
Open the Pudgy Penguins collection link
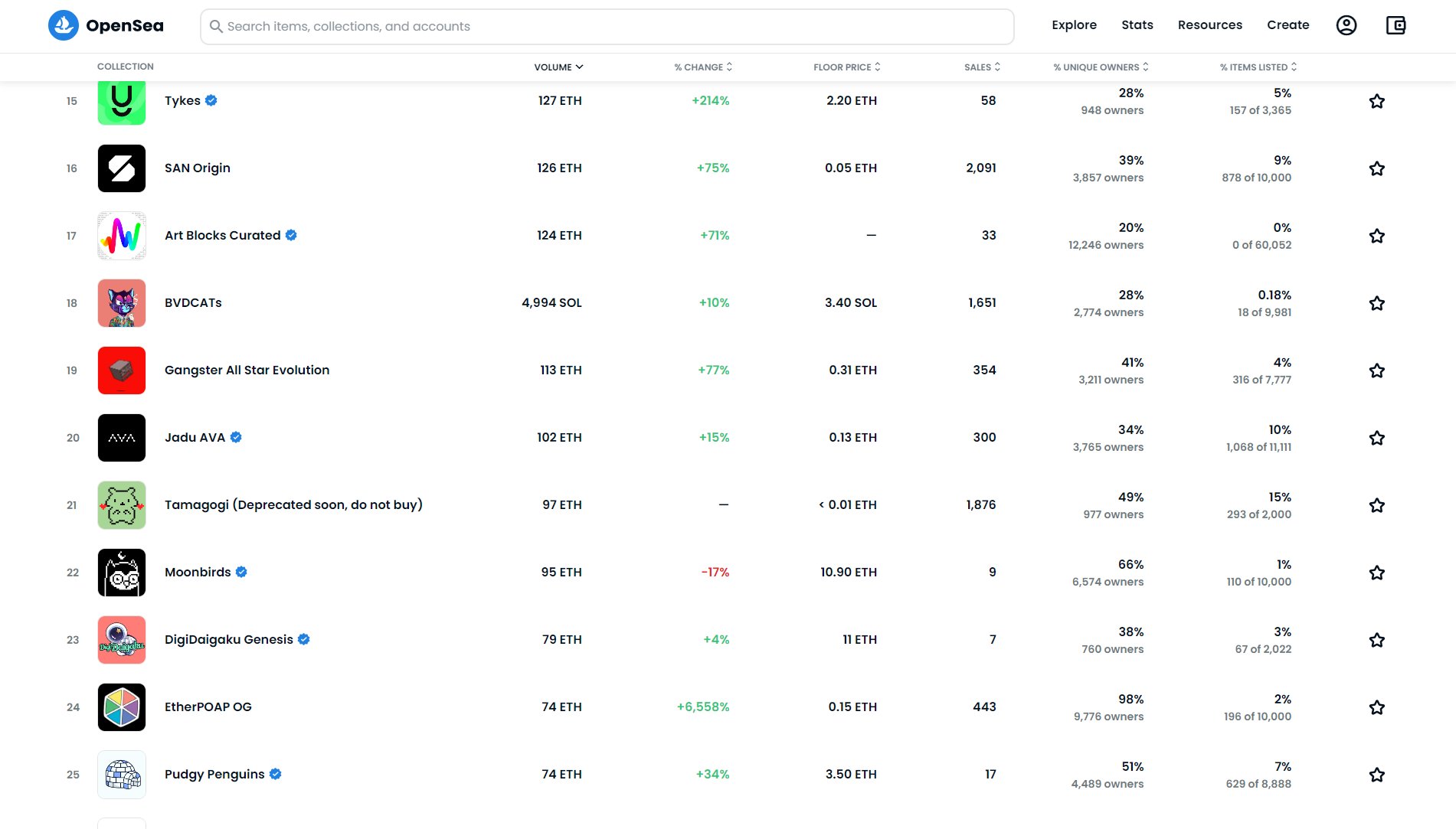click(214, 775)
